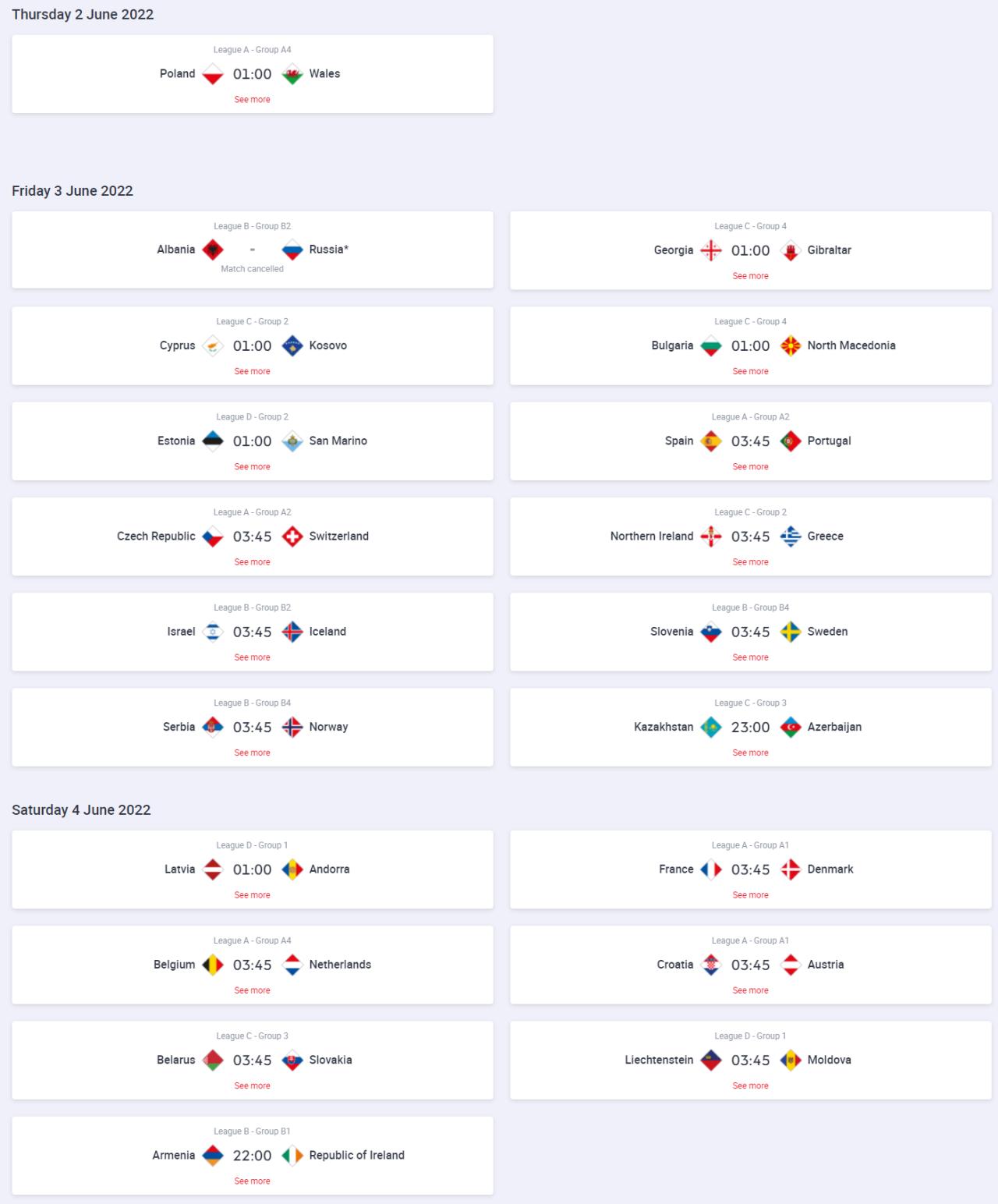This screenshot has height=1204, width=998.
Task: Click the Estonia vs San Marino 01:00 time
Action: pos(252,441)
